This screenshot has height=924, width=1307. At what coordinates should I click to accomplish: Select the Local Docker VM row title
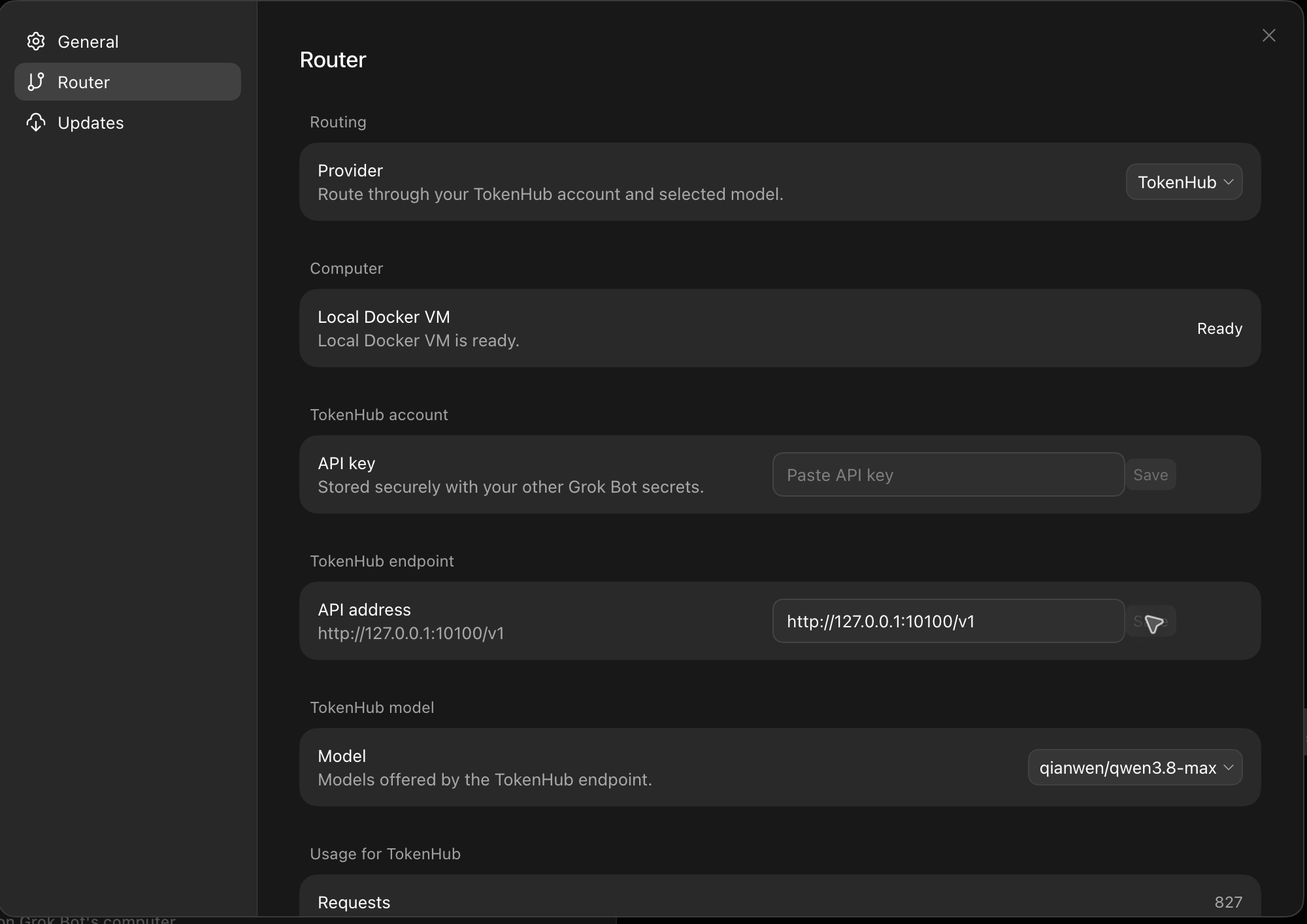(x=384, y=317)
